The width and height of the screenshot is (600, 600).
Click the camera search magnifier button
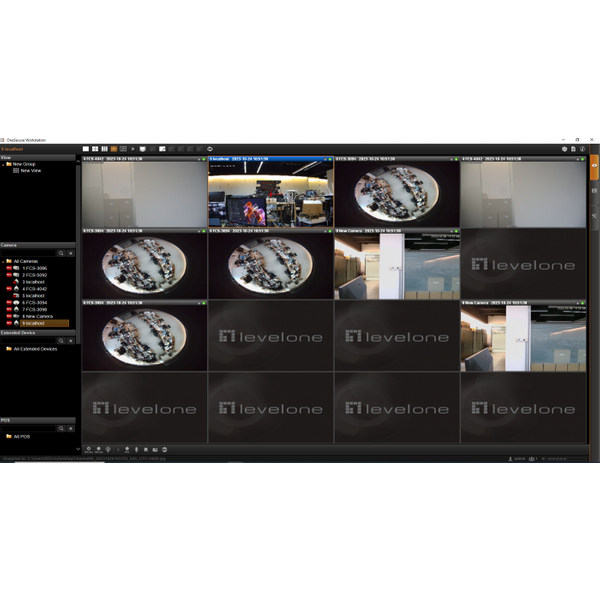pyautogui.click(x=61, y=253)
